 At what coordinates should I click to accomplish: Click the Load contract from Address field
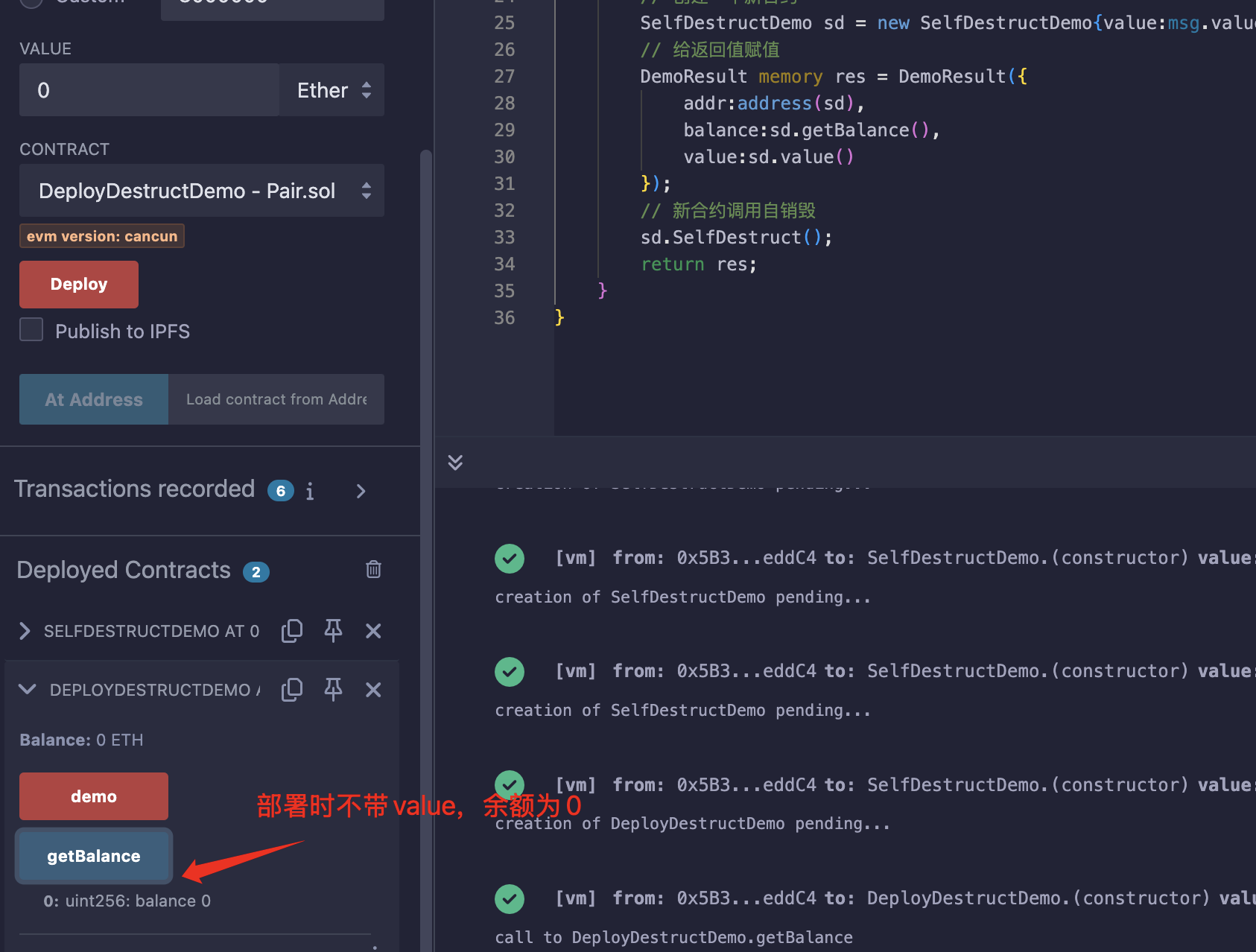tap(276, 399)
